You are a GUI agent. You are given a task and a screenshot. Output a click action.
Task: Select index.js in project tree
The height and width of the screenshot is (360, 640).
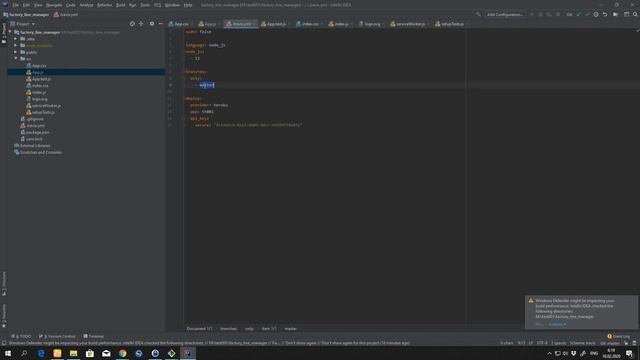click(36, 92)
